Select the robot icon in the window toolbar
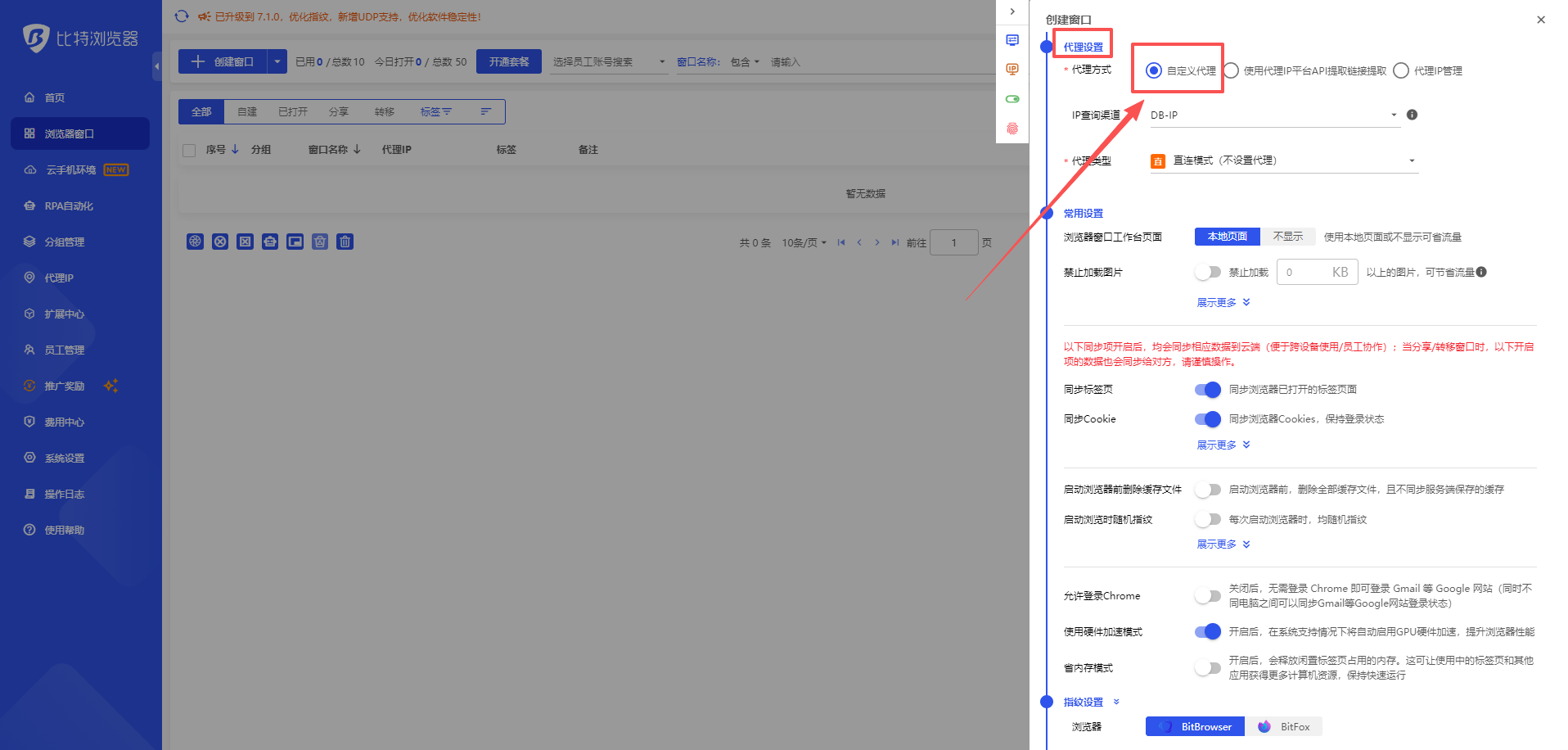1568x750 pixels. (270, 242)
